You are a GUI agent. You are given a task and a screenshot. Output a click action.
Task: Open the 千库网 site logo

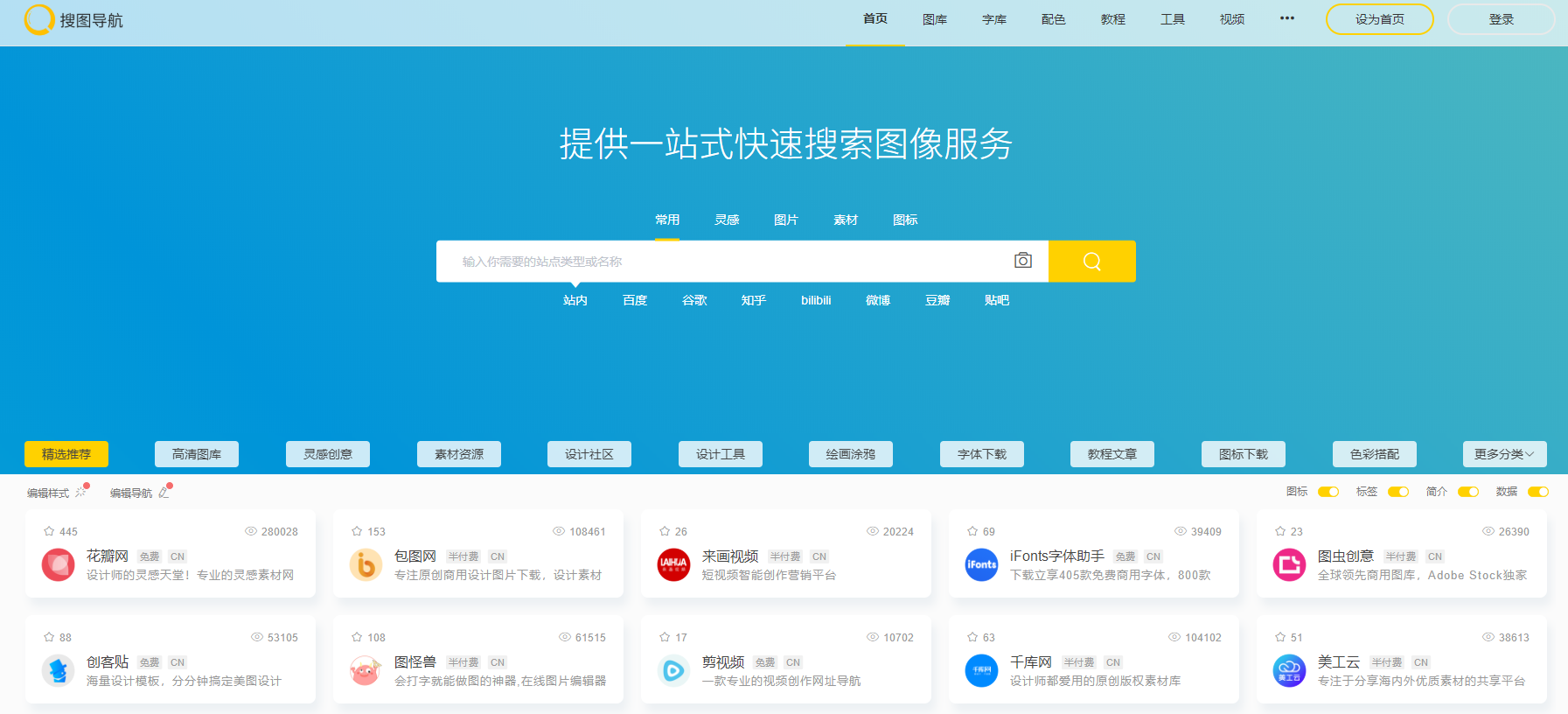(x=982, y=670)
